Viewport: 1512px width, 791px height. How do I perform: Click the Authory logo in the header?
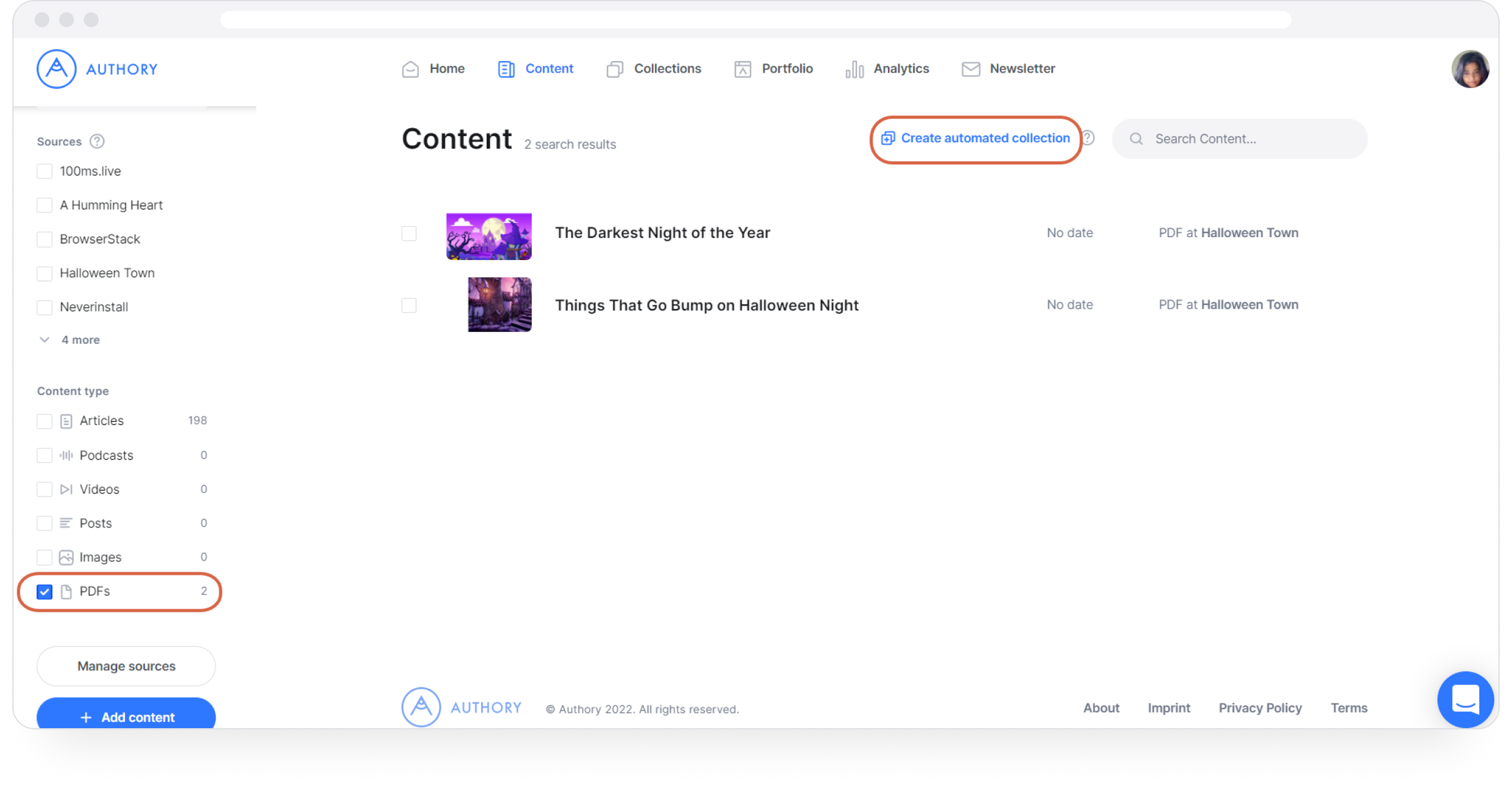(x=97, y=69)
